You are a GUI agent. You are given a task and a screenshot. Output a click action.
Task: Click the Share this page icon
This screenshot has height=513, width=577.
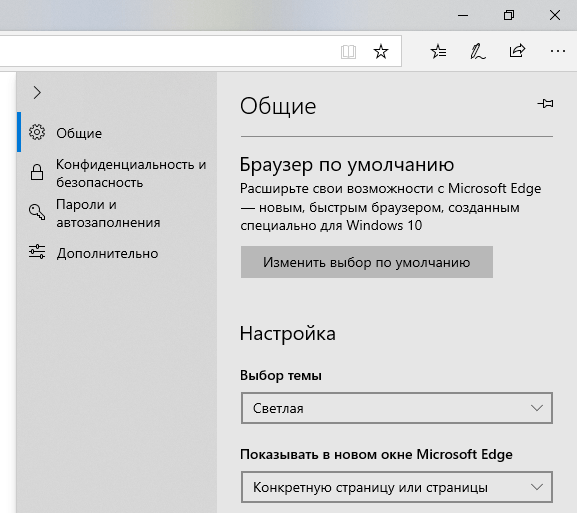(517, 51)
